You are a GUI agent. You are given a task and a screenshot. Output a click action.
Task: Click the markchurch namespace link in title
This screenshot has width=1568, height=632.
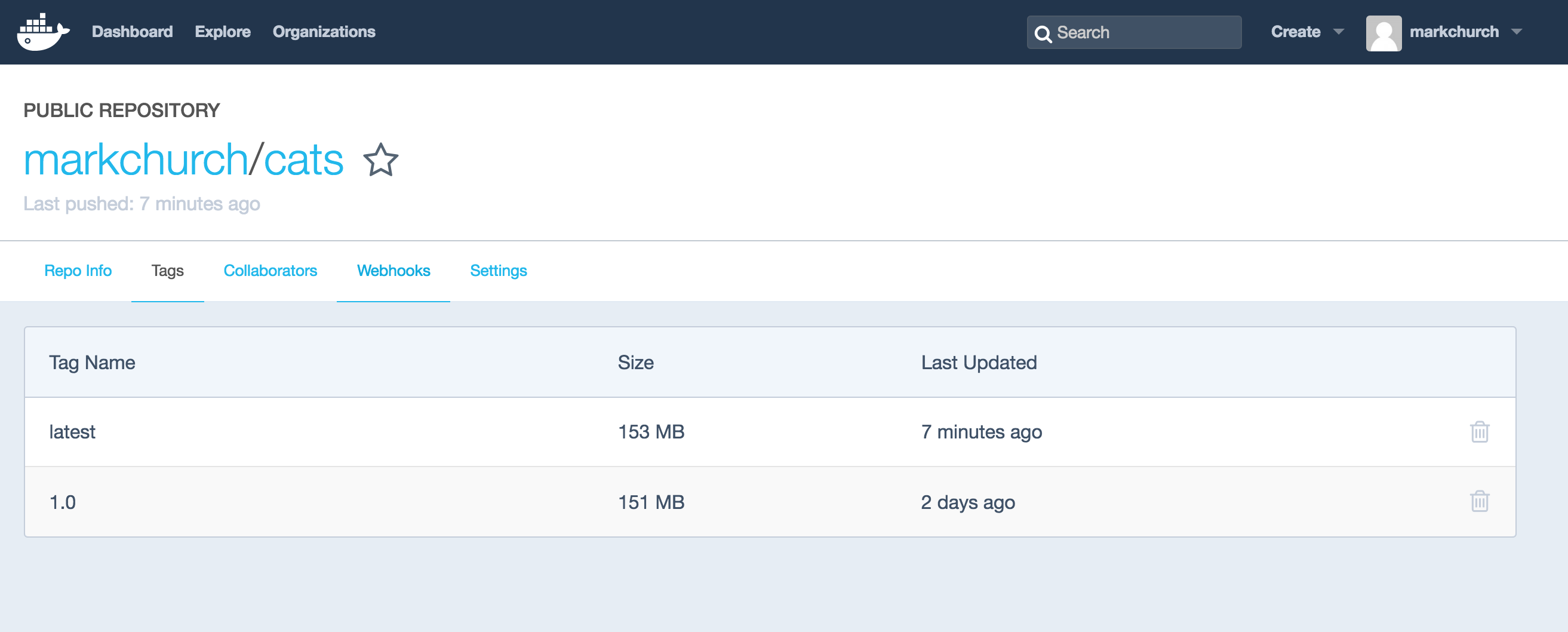136,159
